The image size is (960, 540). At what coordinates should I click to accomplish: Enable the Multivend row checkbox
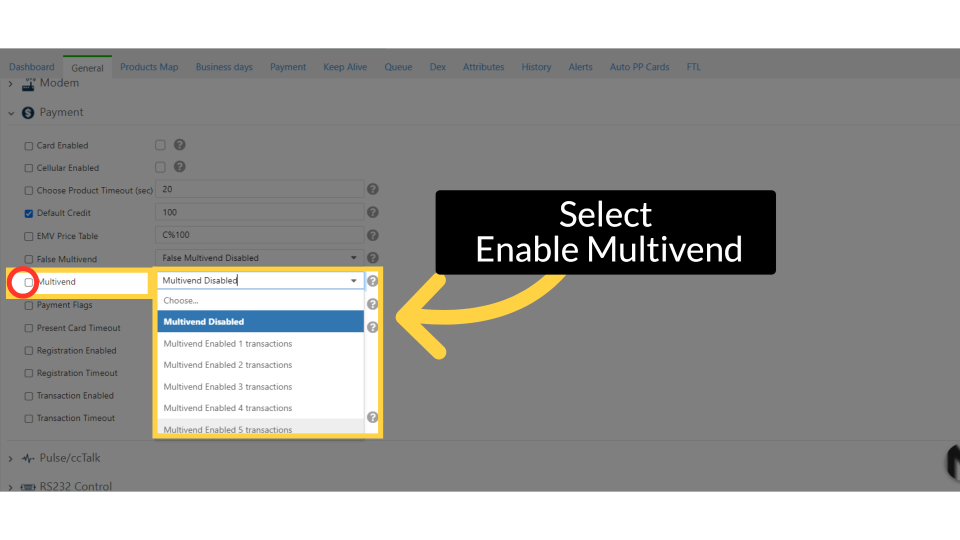28,283
